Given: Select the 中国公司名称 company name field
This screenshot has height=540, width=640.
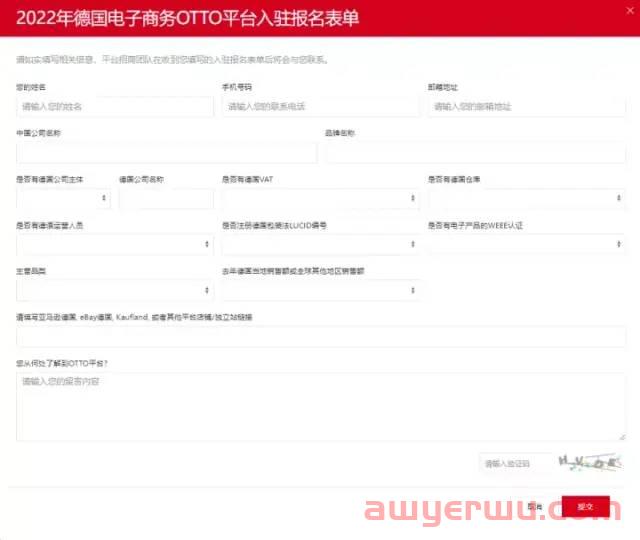Looking at the screenshot, I should pos(166,153).
